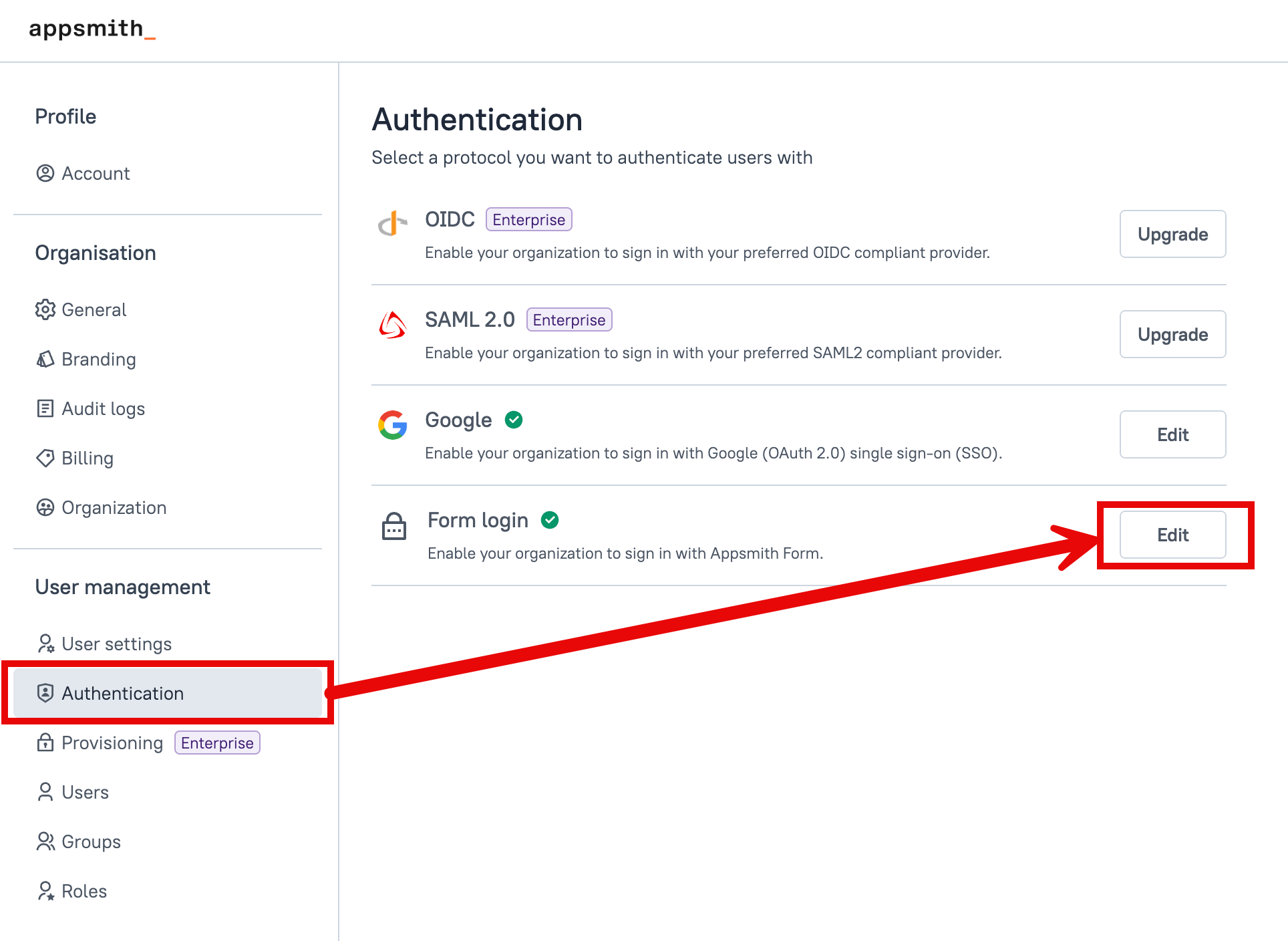Click the Google OAuth 2.0 SSO description

(713, 453)
